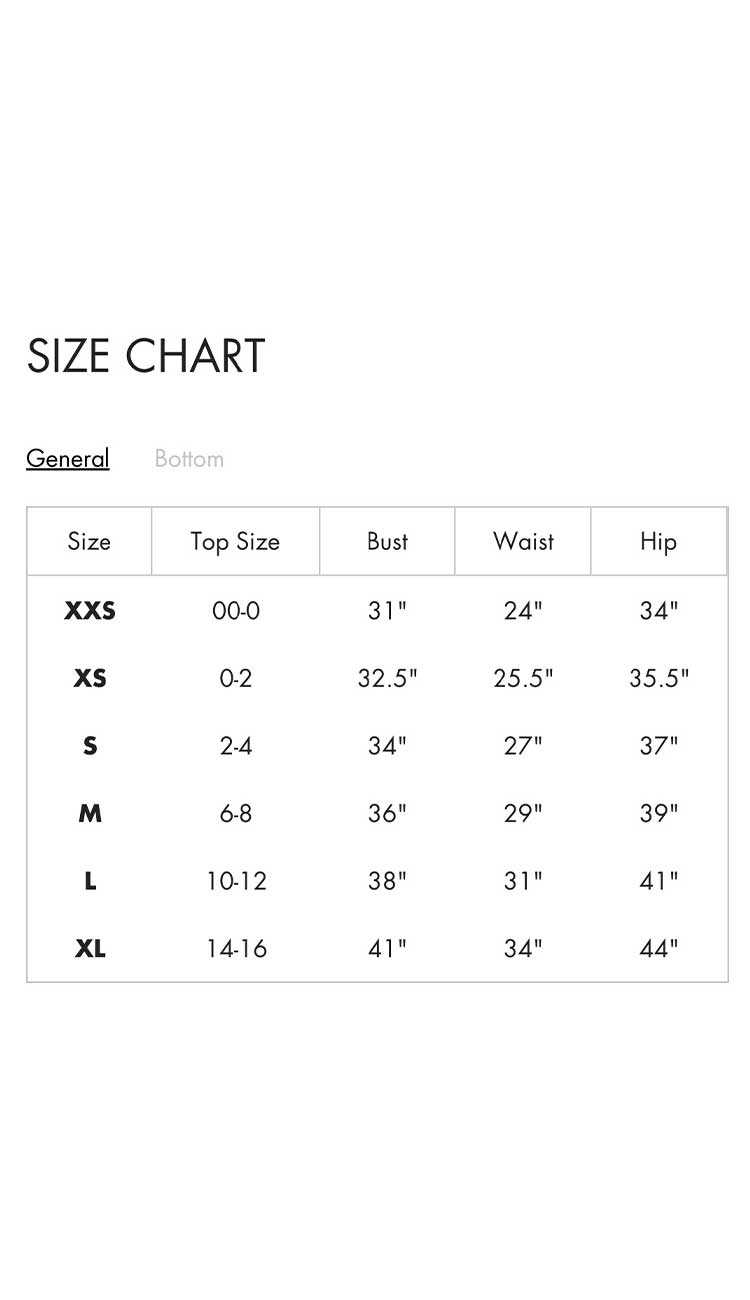Viewport: 750px width, 1300px height.
Task: Click the SIZE CHART heading
Action: (146, 356)
